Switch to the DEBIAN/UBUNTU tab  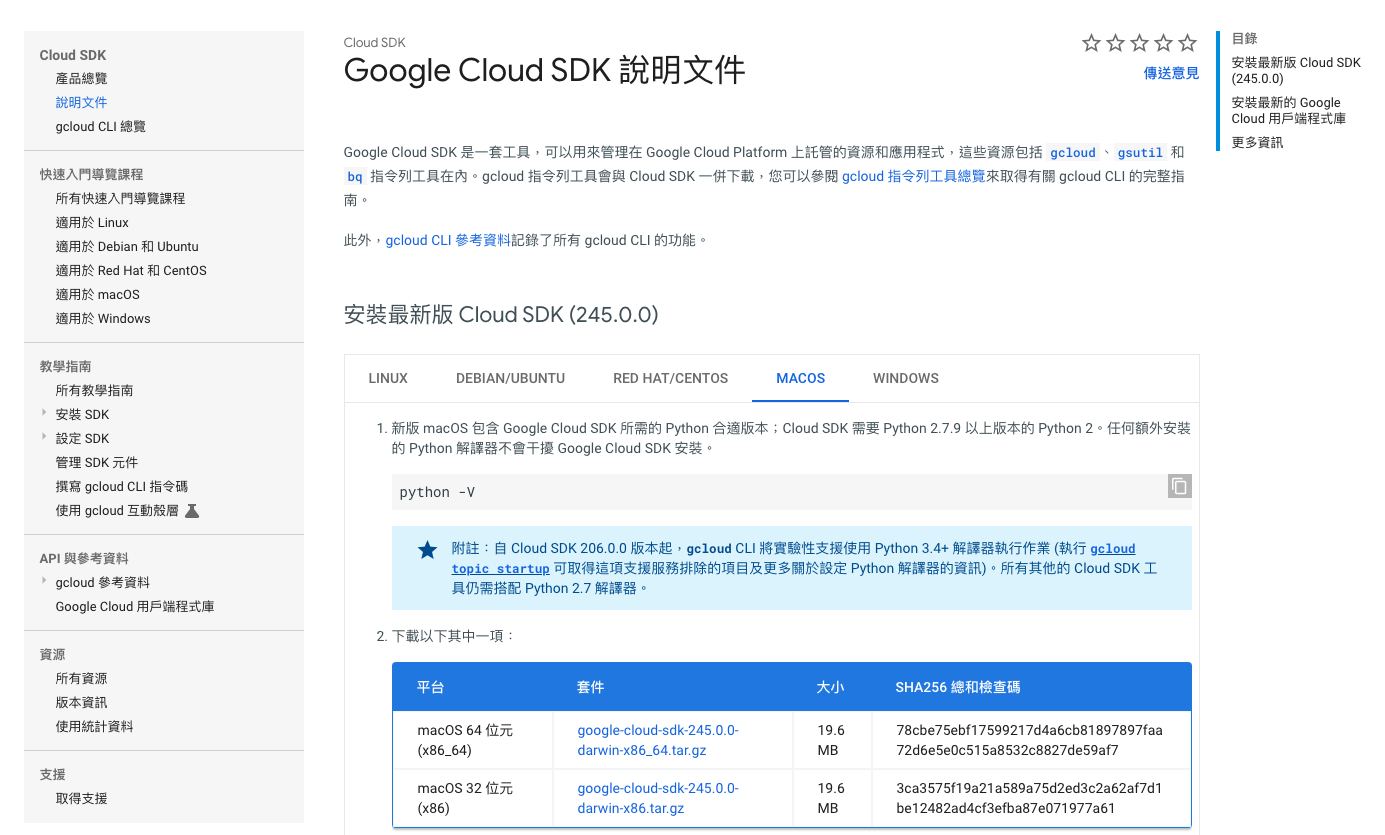(510, 378)
